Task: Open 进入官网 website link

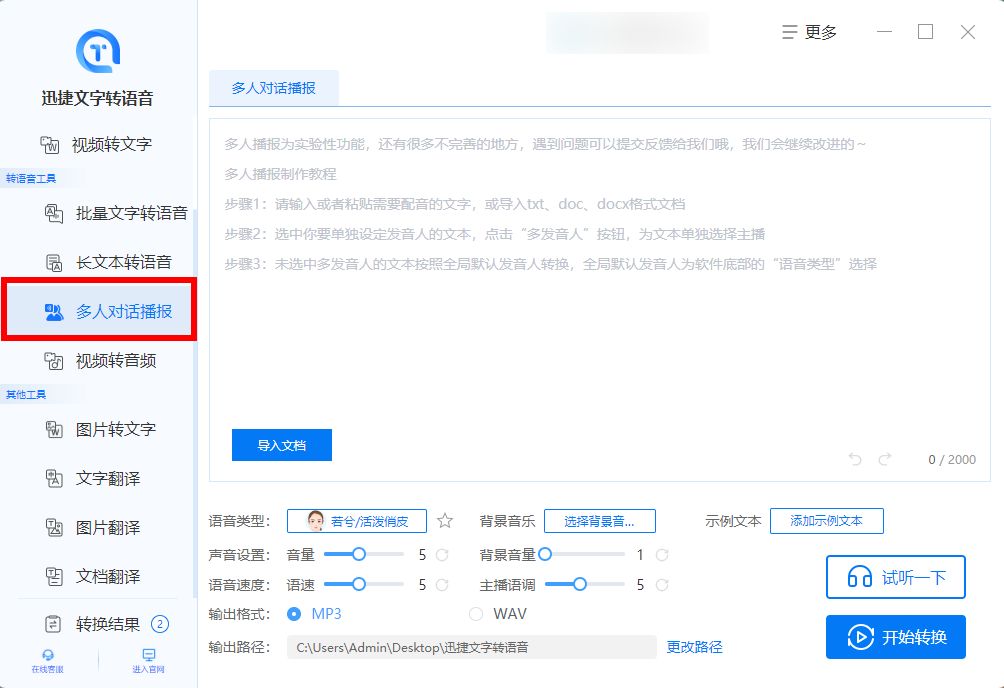Action: (x=149, y=661)
